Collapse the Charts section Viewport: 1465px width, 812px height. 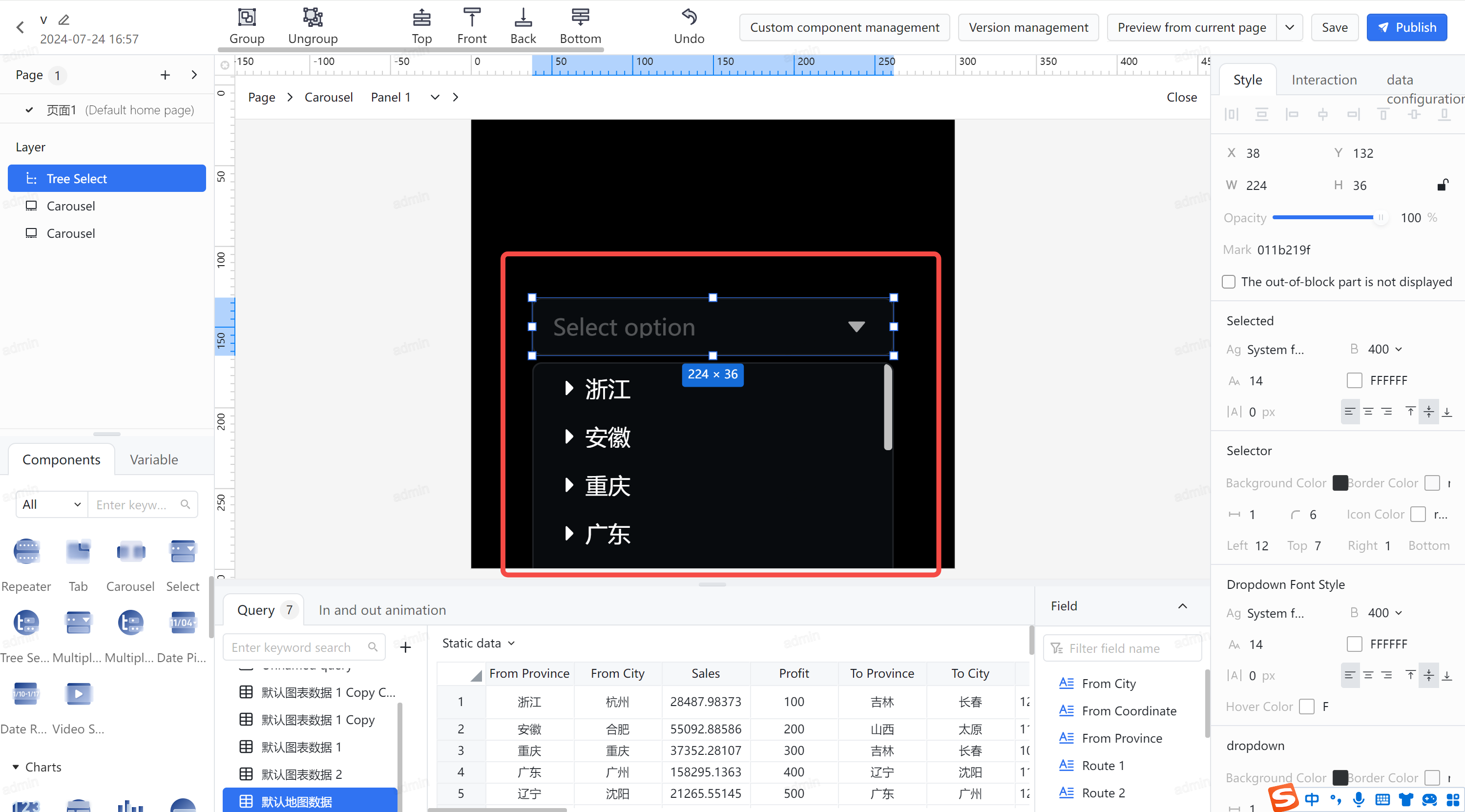(x=15, y=767)
